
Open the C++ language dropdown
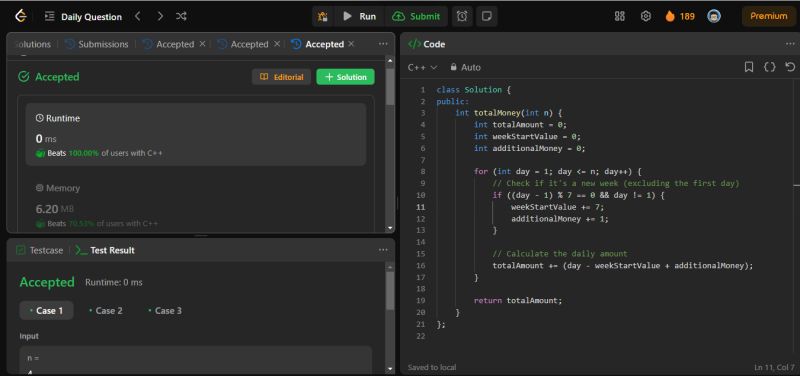(422, 67)
